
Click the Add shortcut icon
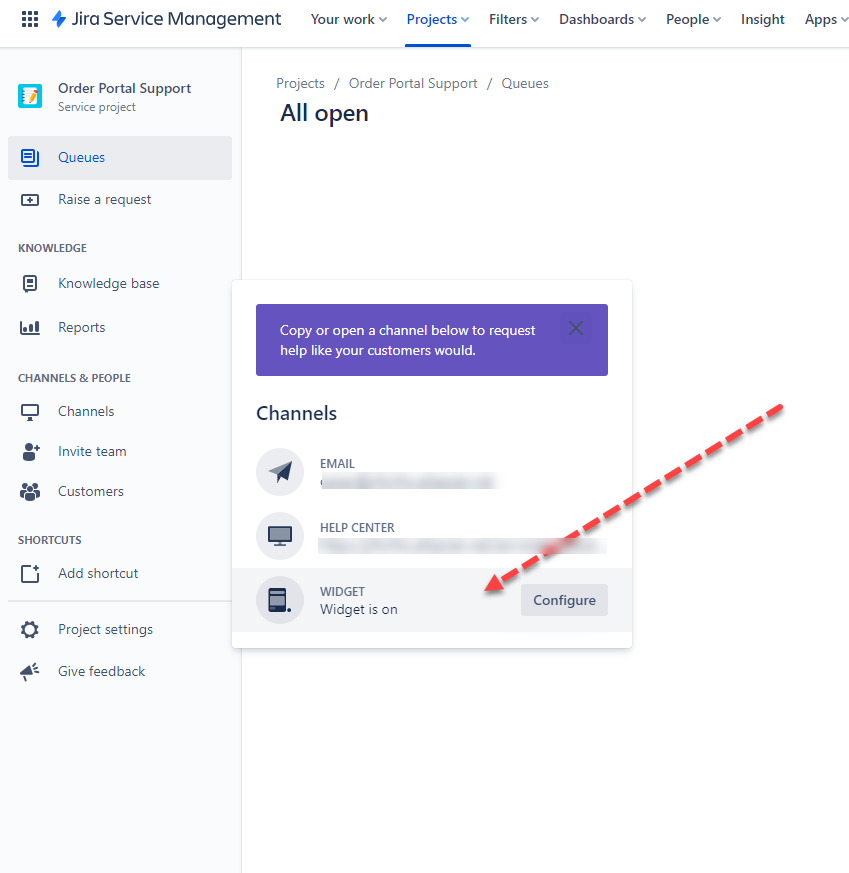coord(30,573)
